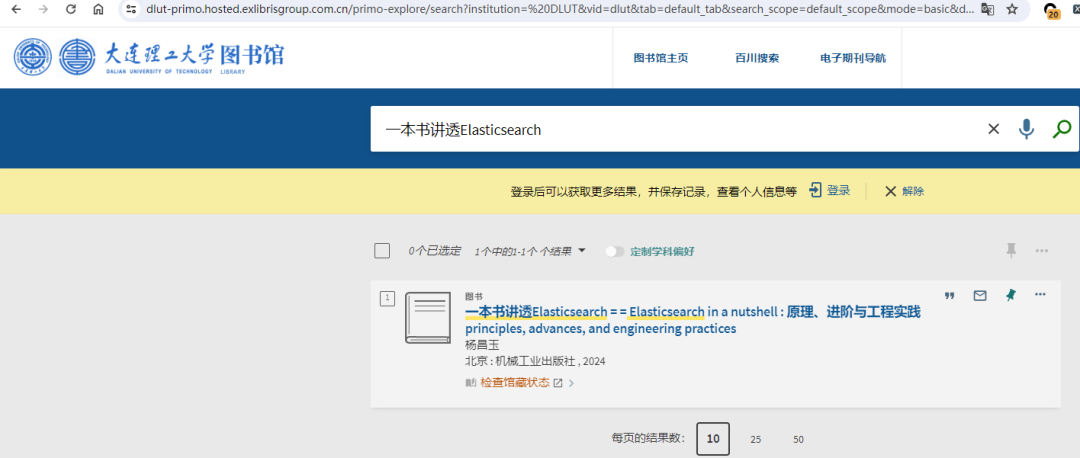Expand the 1个中的1-1个结果 dropdown
The height and width of the screenshot is (458, 1080).
[x=530, y=251]
